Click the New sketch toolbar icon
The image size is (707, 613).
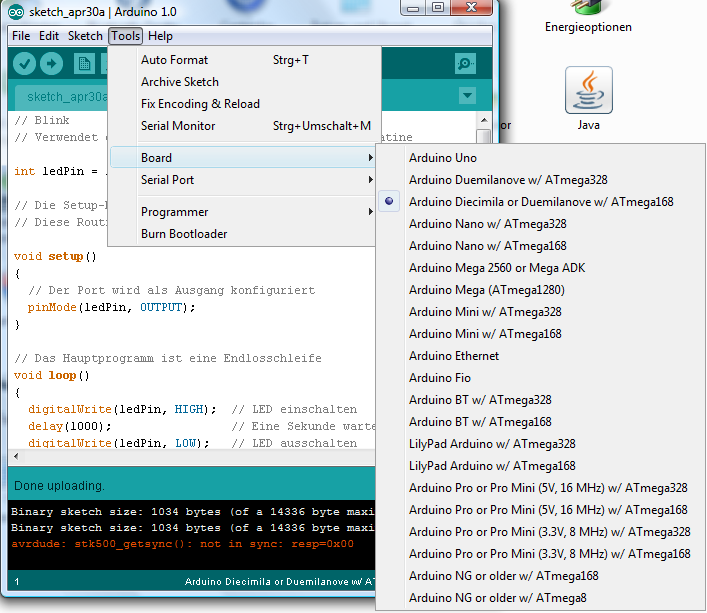[84, 64]
